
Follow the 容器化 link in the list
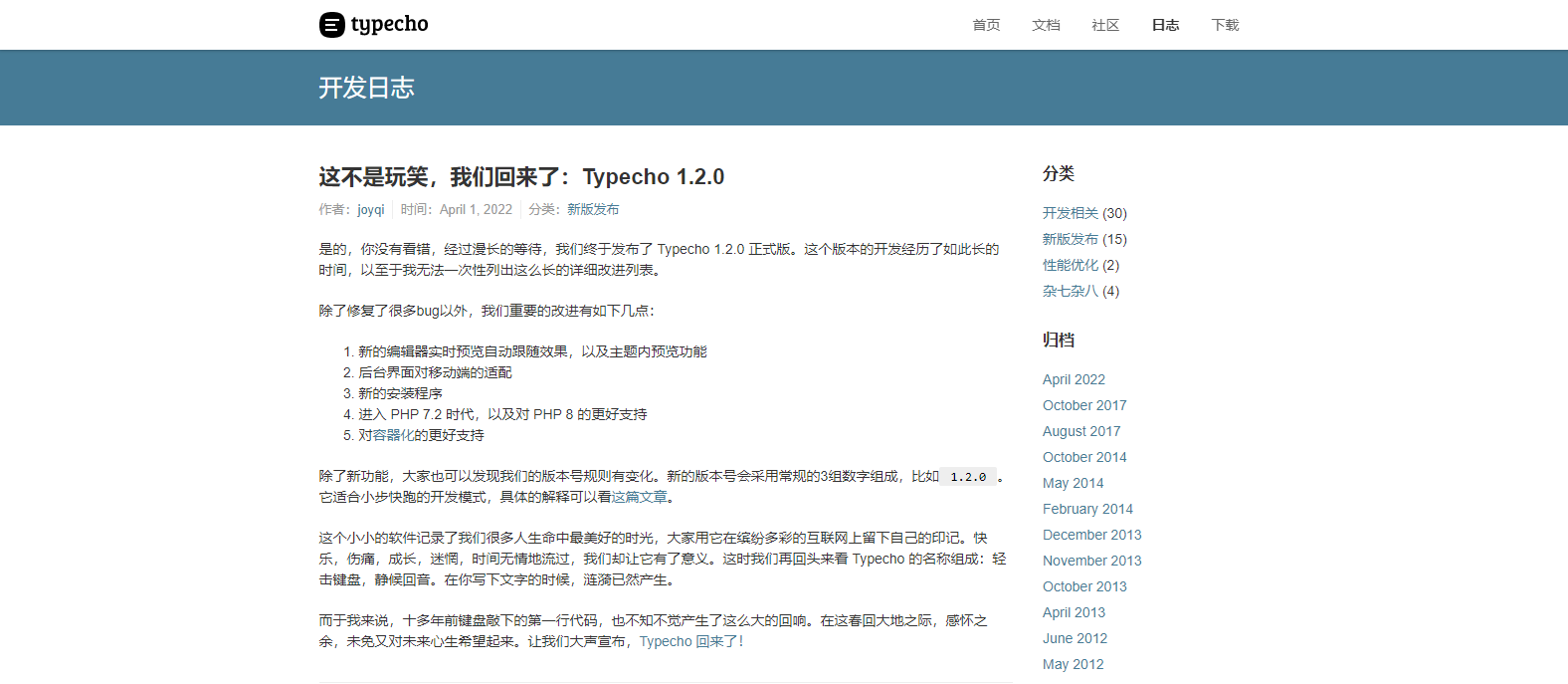tap(393, 435)
